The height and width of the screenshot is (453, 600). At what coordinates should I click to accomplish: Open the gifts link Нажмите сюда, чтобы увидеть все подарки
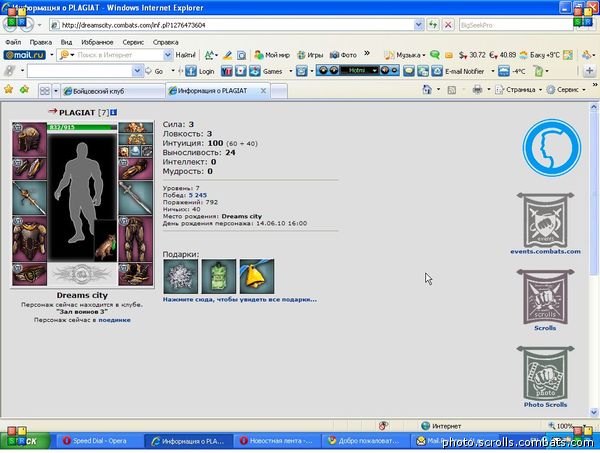coord(240,300)
